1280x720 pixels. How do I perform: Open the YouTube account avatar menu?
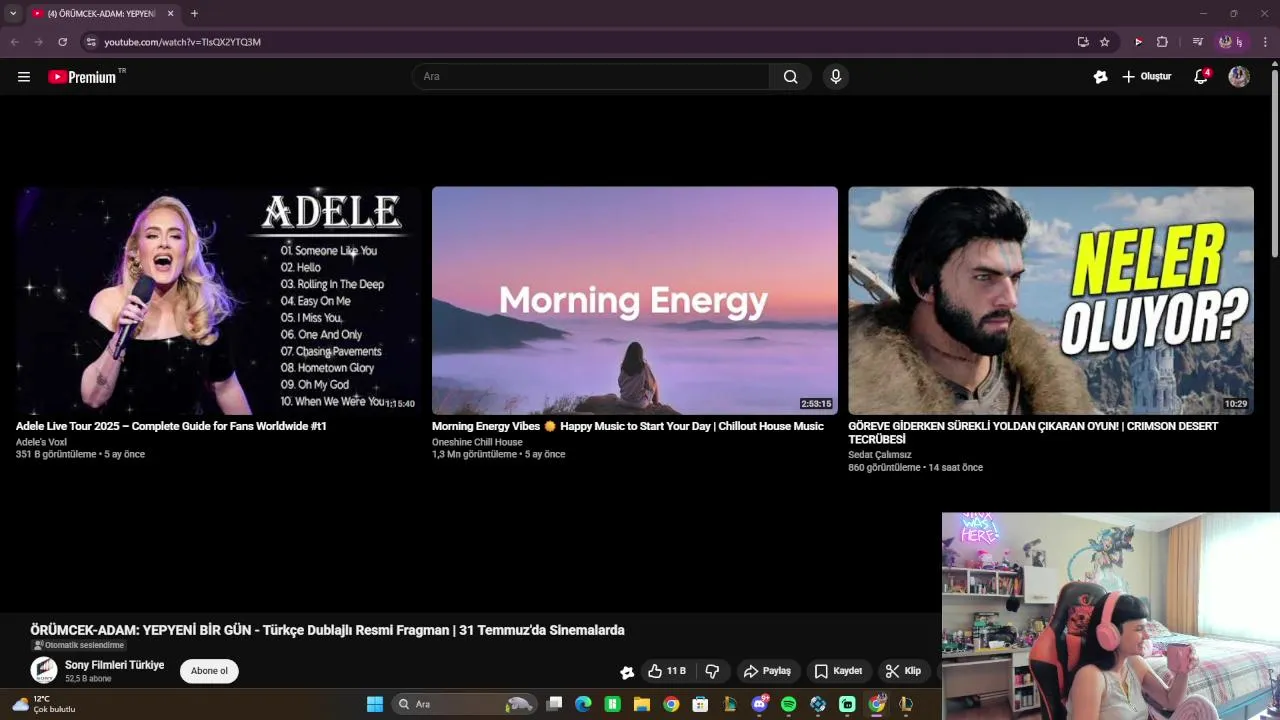(x=1239, y=77)
